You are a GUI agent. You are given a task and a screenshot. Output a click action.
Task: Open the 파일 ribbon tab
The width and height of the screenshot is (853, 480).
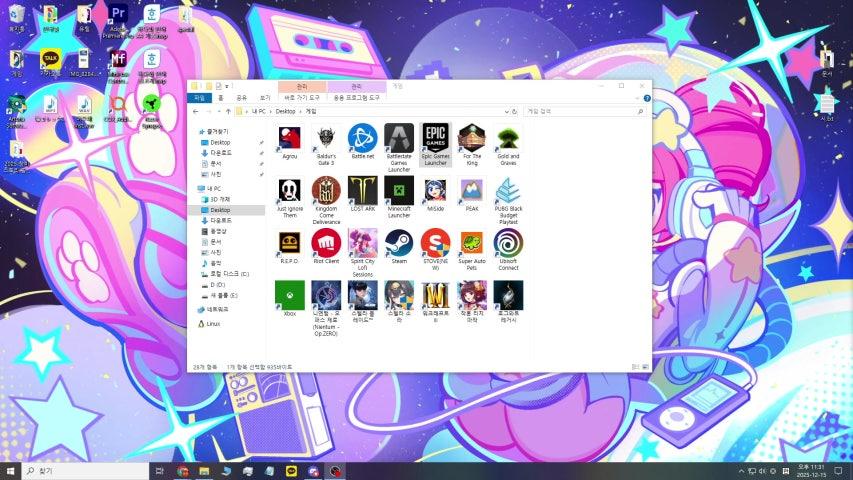click(x=199, y=98)
